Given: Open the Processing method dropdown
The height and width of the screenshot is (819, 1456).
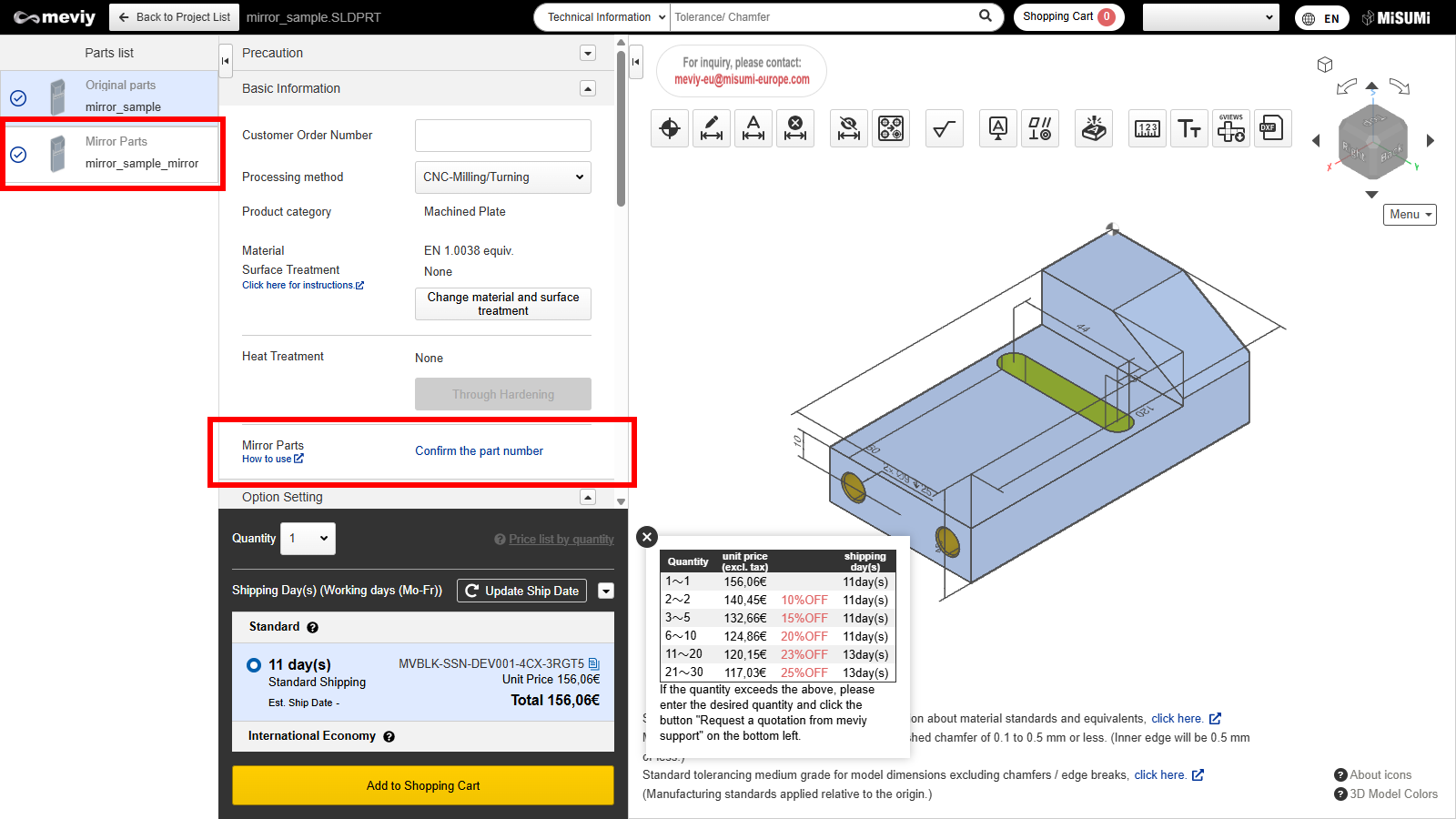Looking at the screenshot, I should (x=502, y=177).
